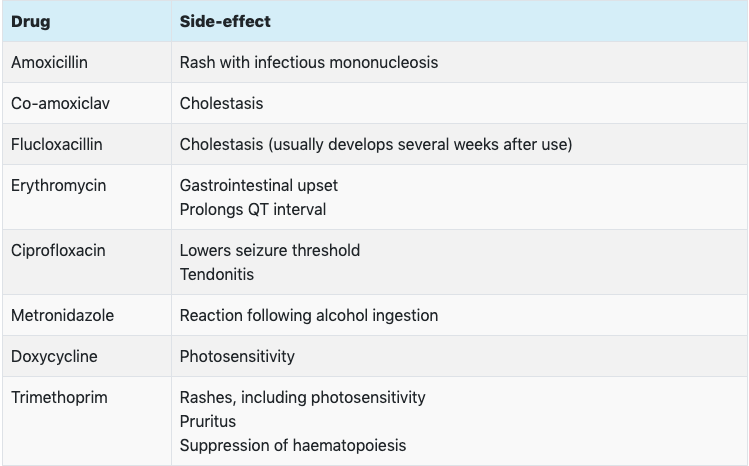The image size is (749, 466).
Task: Select the "Gastrointestinal upset" line
Action: [259, 185]
